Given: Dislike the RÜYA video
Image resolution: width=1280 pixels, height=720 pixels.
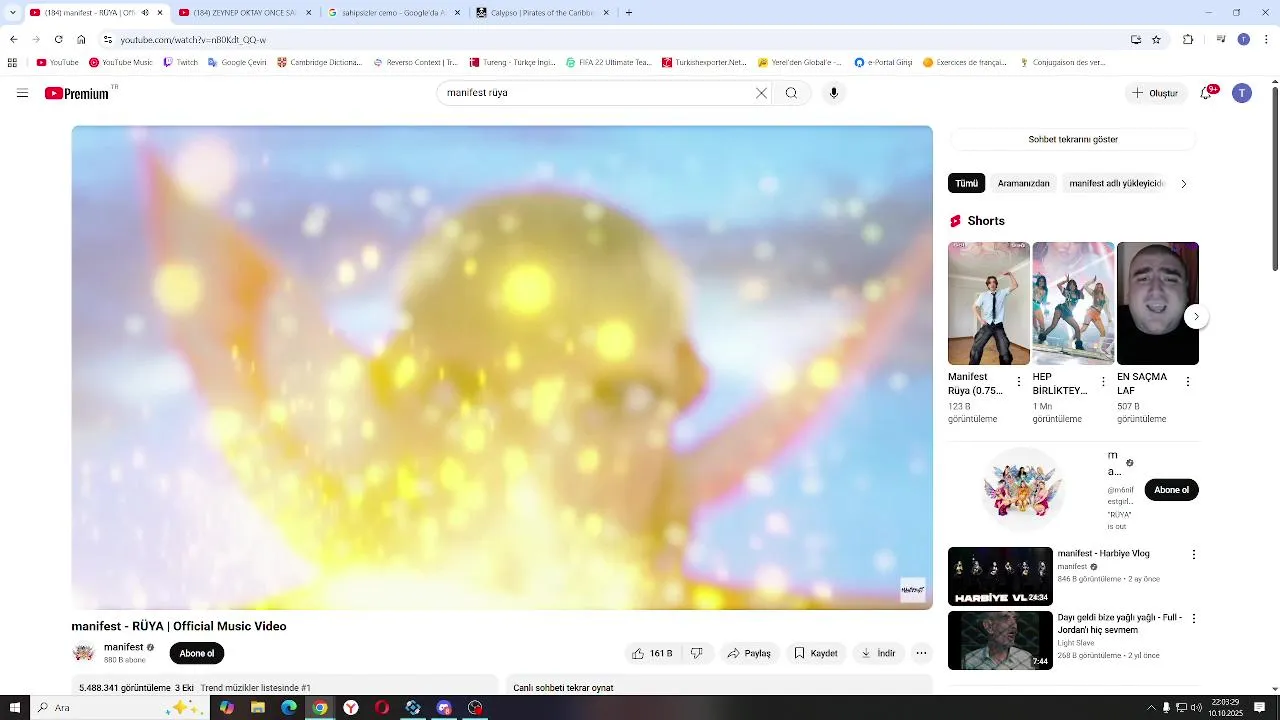Looking at the screenshot, I should coord(697,653).
